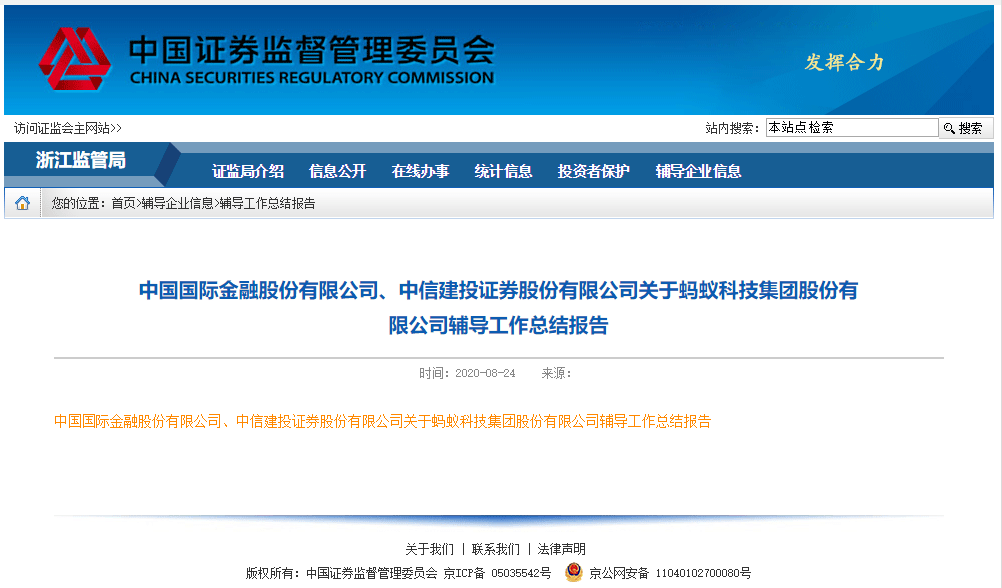Click CHINA SECURITIES REGULATORY COMMISSION text
The height and width of the screenshot is (588, 1002).
[312, 78]
